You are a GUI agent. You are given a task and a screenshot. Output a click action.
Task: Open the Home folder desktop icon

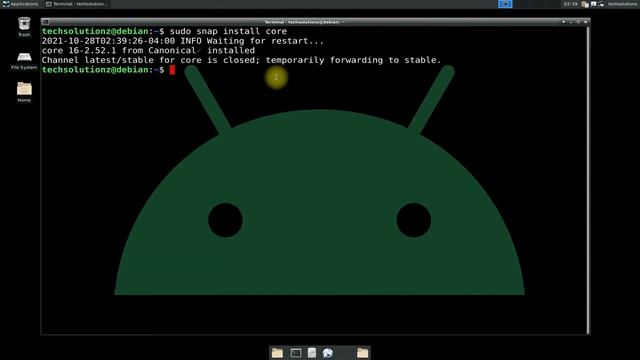pos(24,91)
